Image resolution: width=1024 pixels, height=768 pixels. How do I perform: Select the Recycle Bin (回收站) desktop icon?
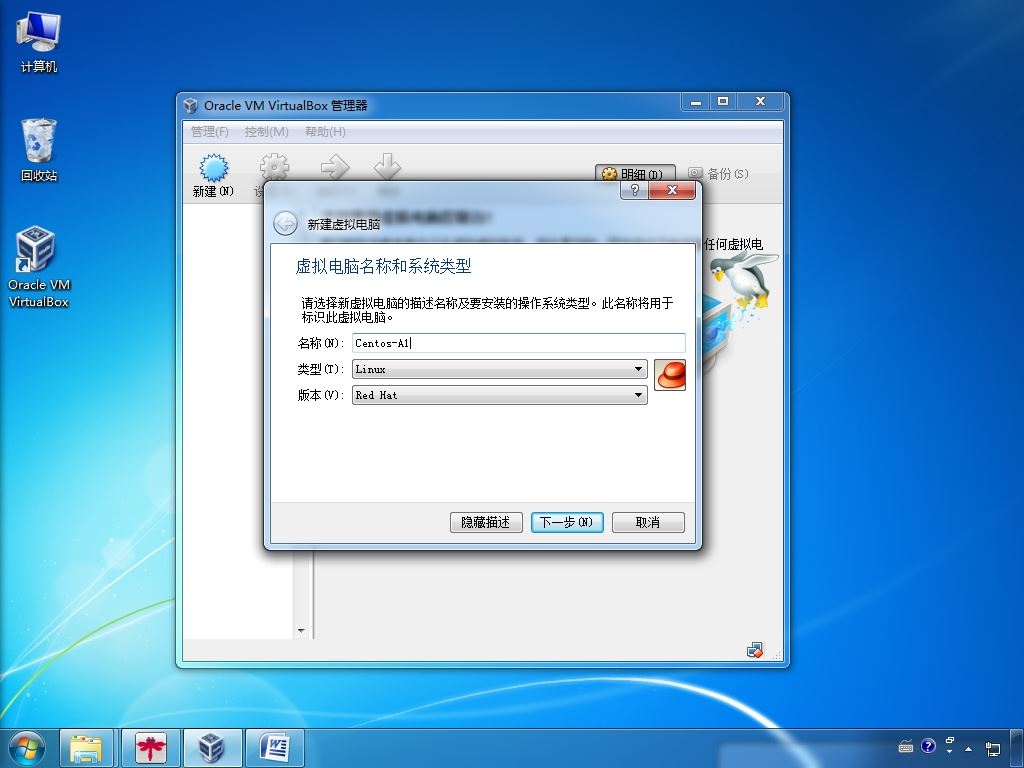39,150
